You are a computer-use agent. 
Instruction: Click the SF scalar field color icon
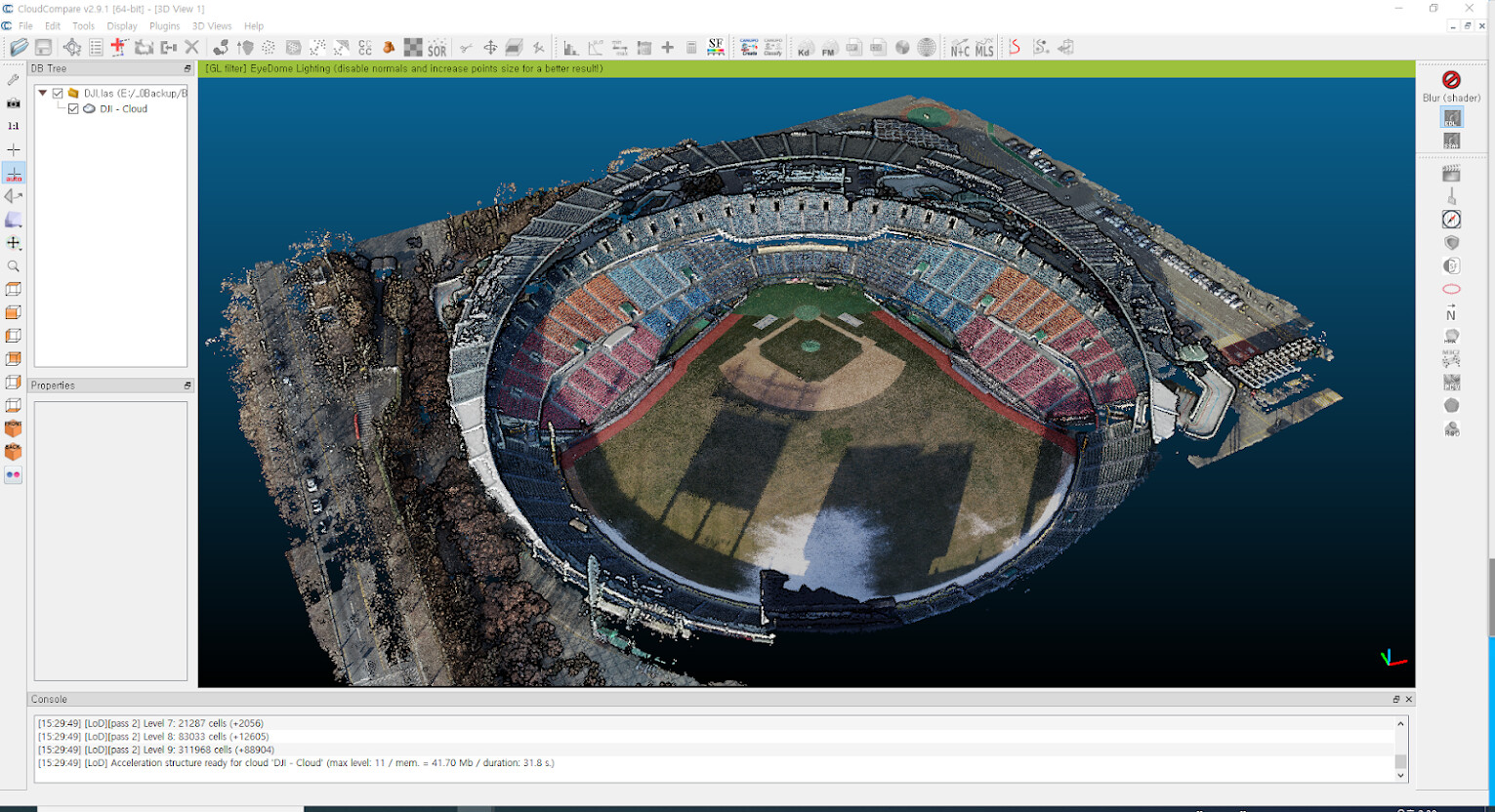716,47
